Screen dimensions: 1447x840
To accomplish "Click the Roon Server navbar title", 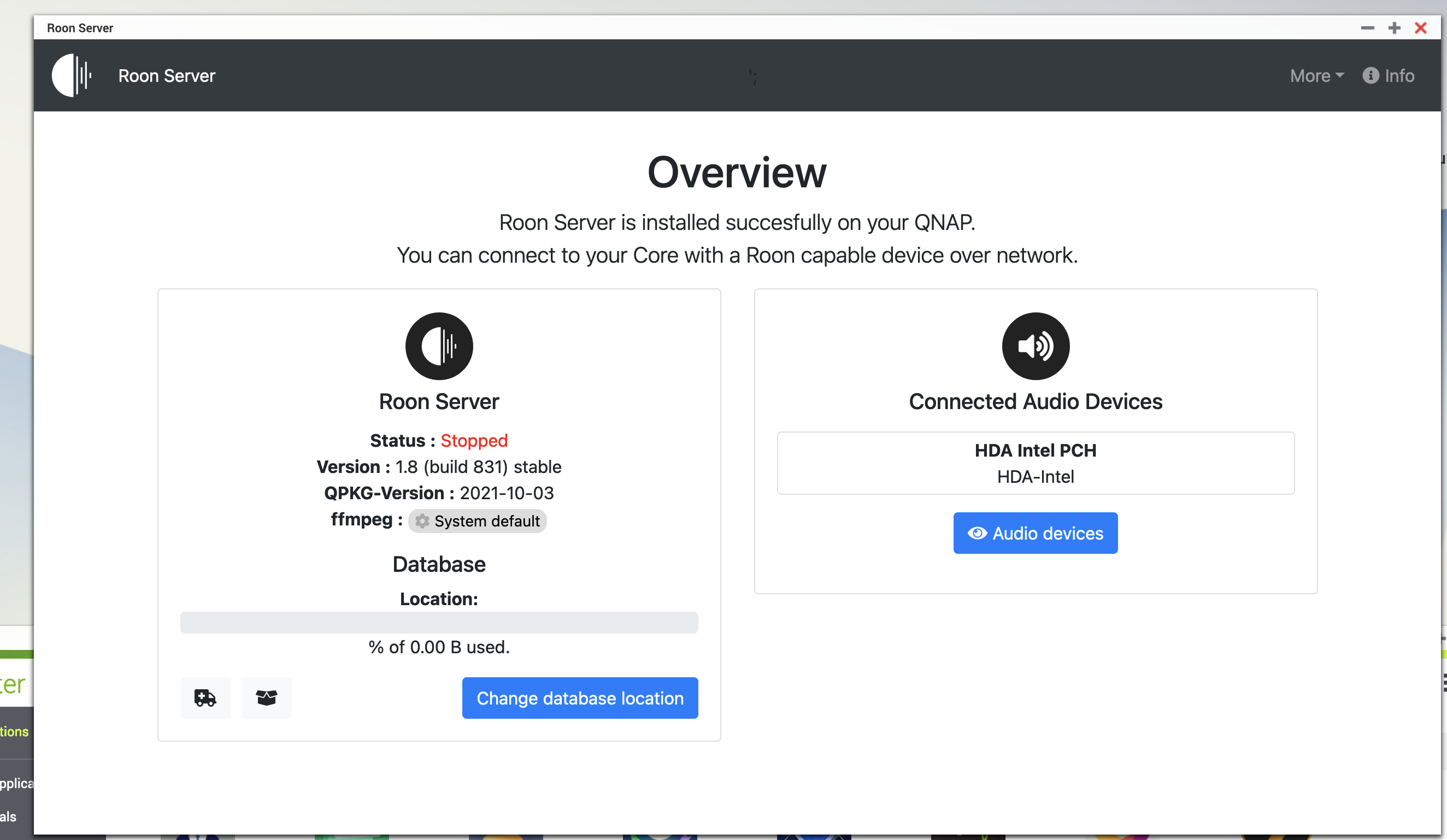I will [167, 76].
